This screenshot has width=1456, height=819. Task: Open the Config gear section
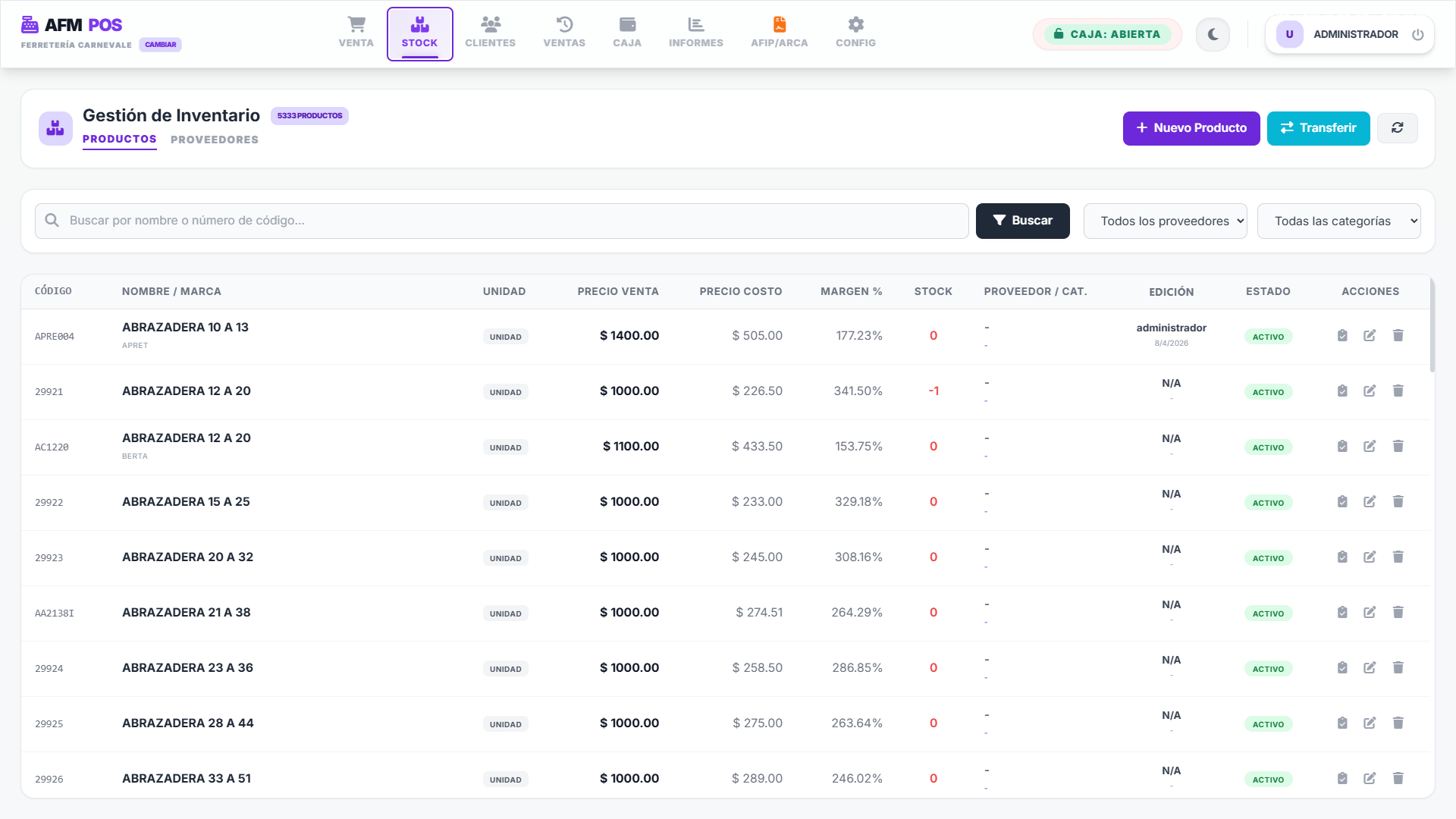[x=855, y=33]
